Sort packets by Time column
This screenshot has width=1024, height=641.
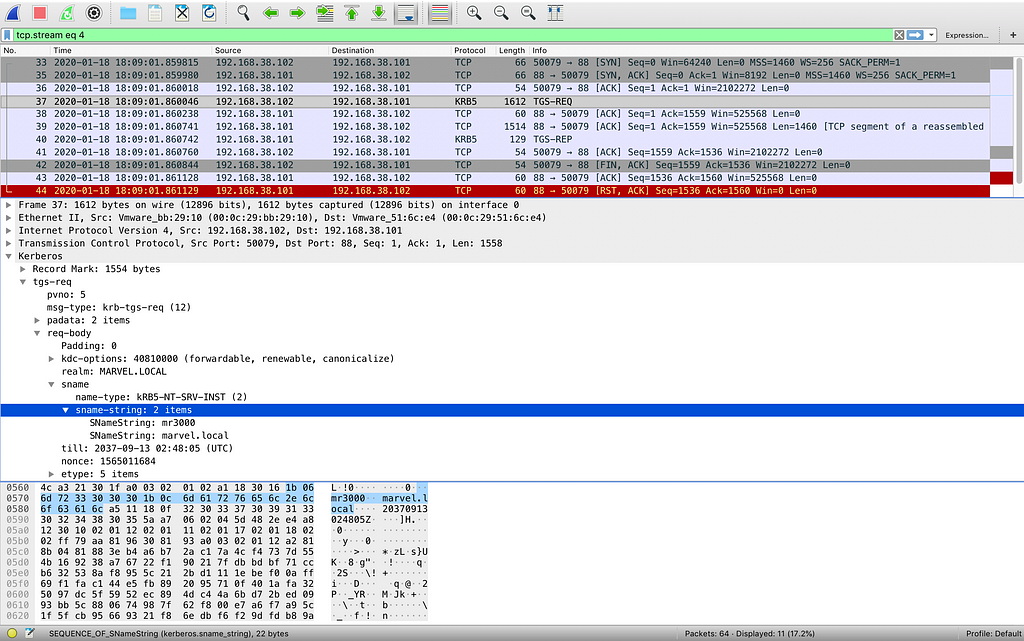tap(131, 50)
